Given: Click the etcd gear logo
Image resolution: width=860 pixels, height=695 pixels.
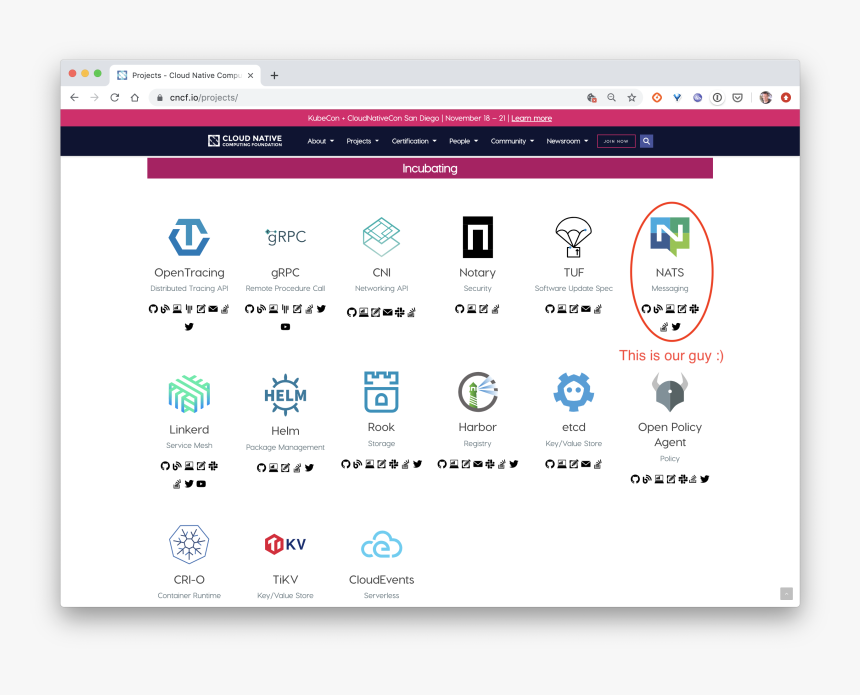Looking at the screenshot, I should pyautogui.click(x=574, y=392).
